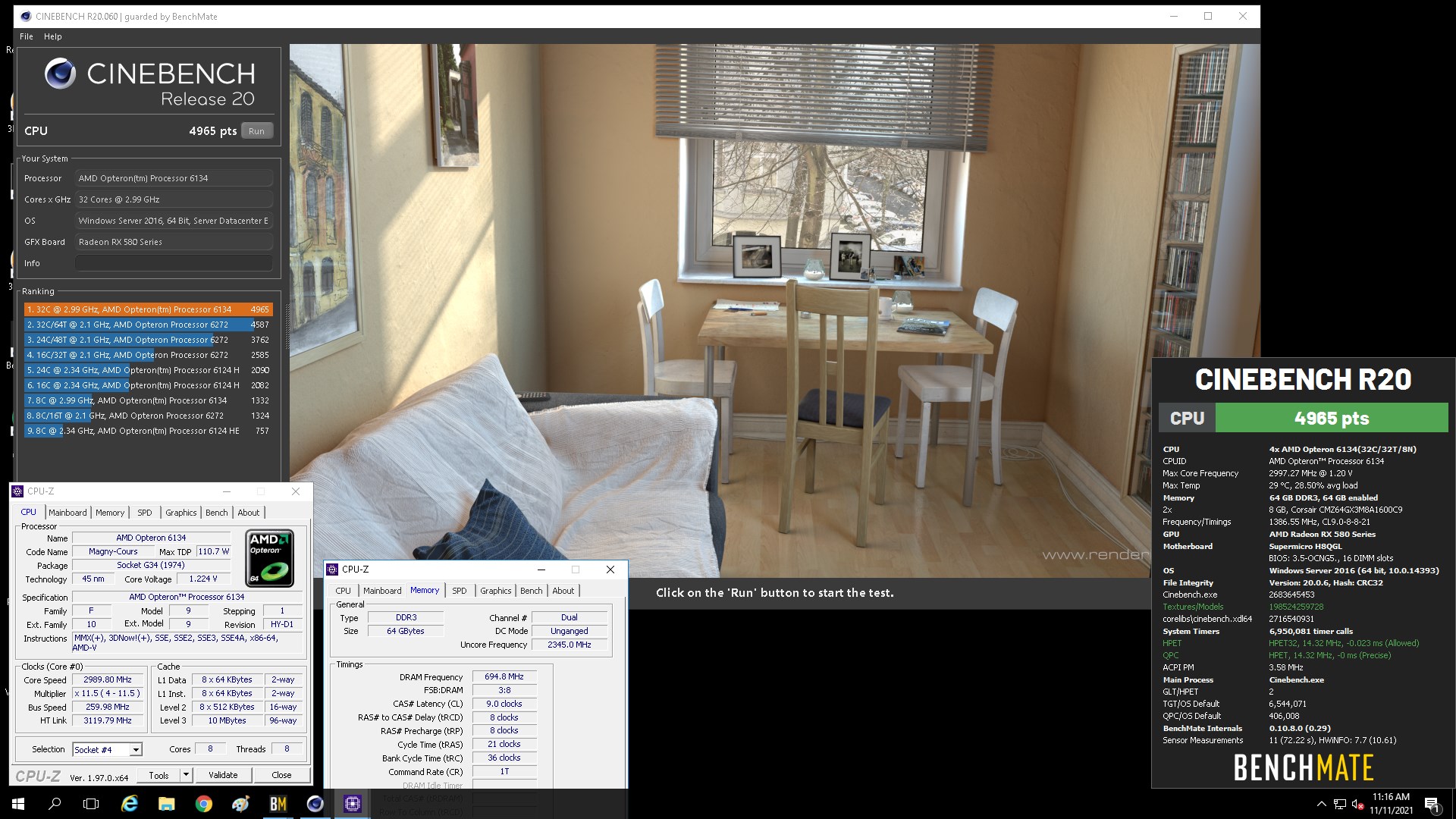The width and height of the screenshot is (1456, 819).
Task: Switch to CPU-Z taskbar icon
Action: point(353,804)
